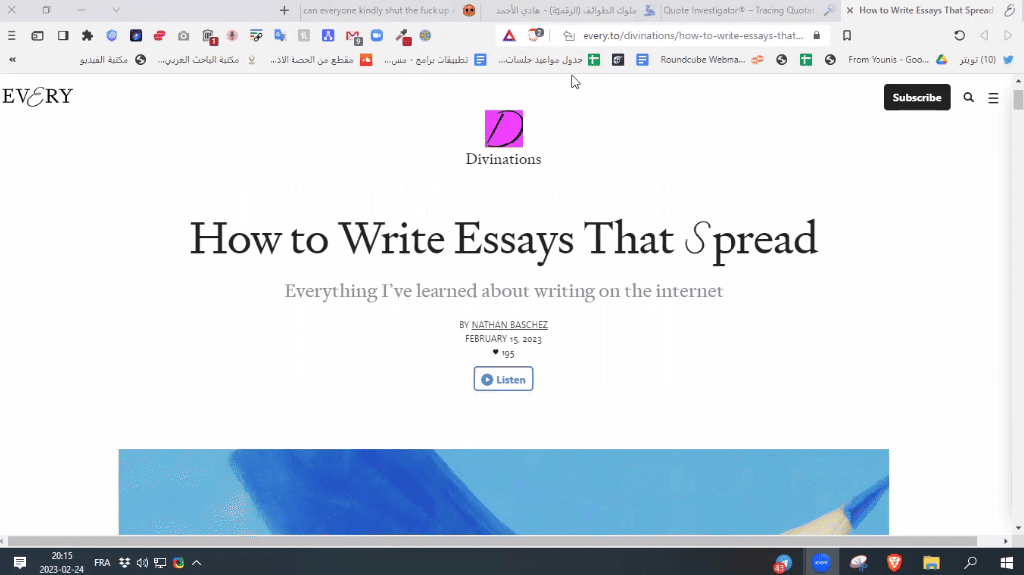The width and height of the screenshot is (1024, 575).
Task: Play the article with the Listen button
Action: [503, 379]
